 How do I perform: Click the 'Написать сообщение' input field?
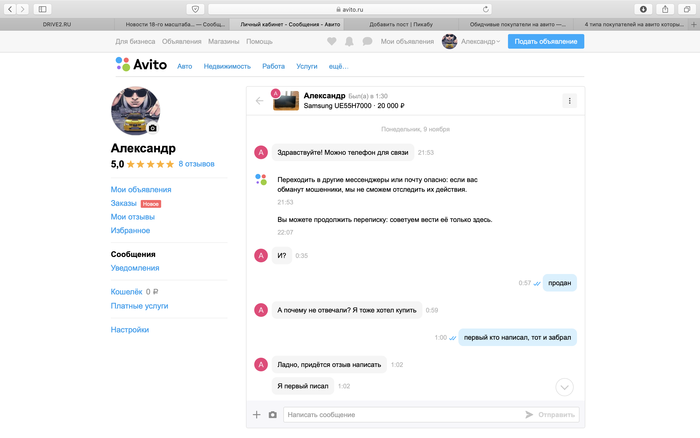point(400,414)
